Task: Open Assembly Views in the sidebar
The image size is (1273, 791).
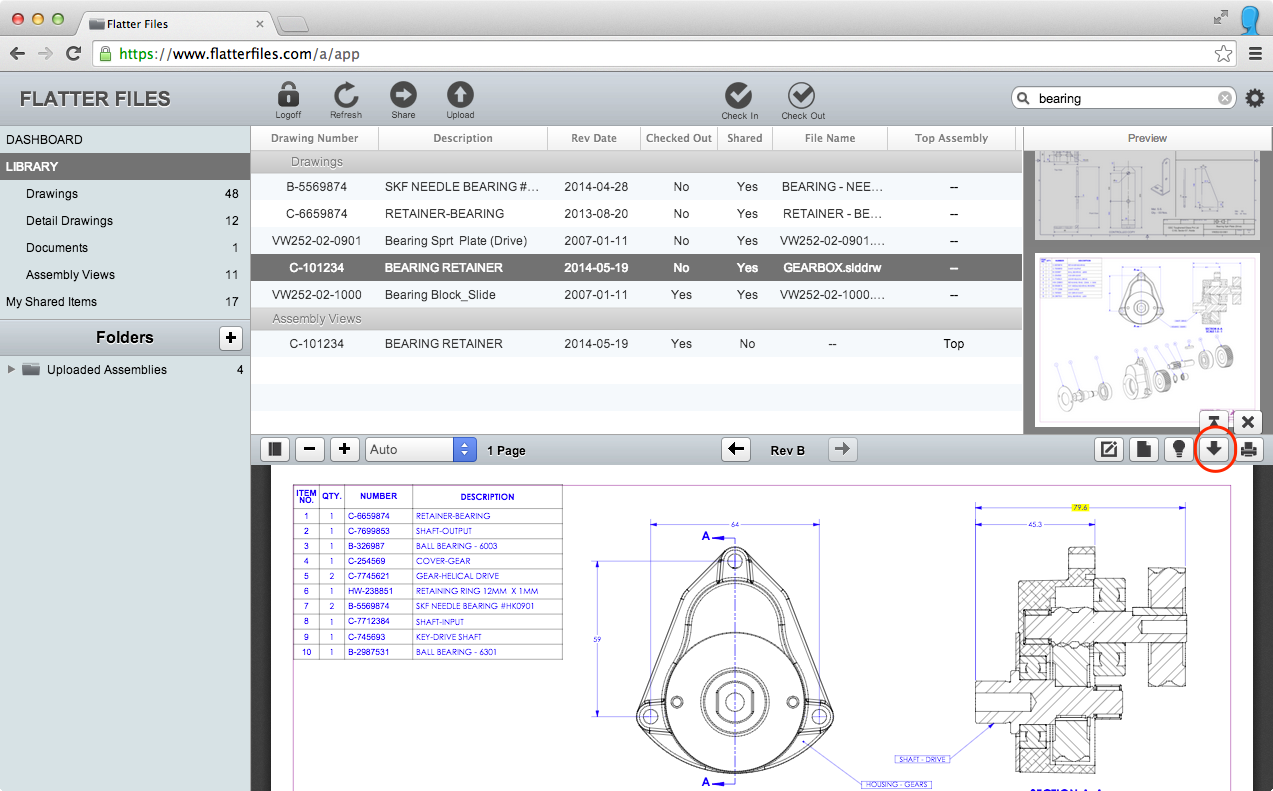Action: tap(125, 275)
